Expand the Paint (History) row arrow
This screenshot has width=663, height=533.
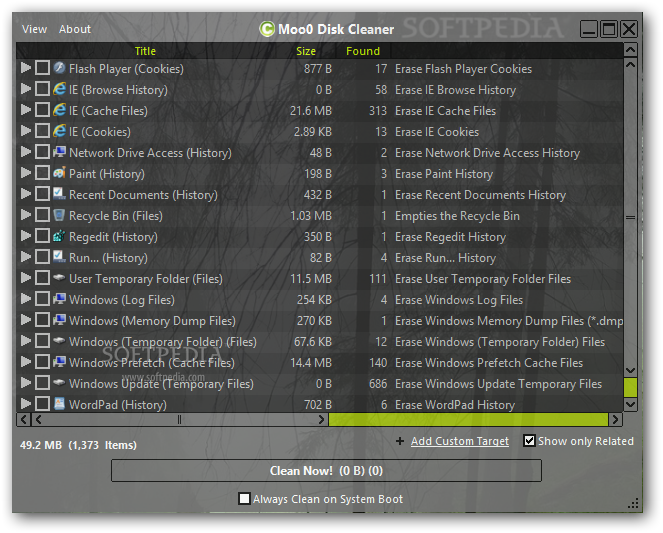click(26, 173)
